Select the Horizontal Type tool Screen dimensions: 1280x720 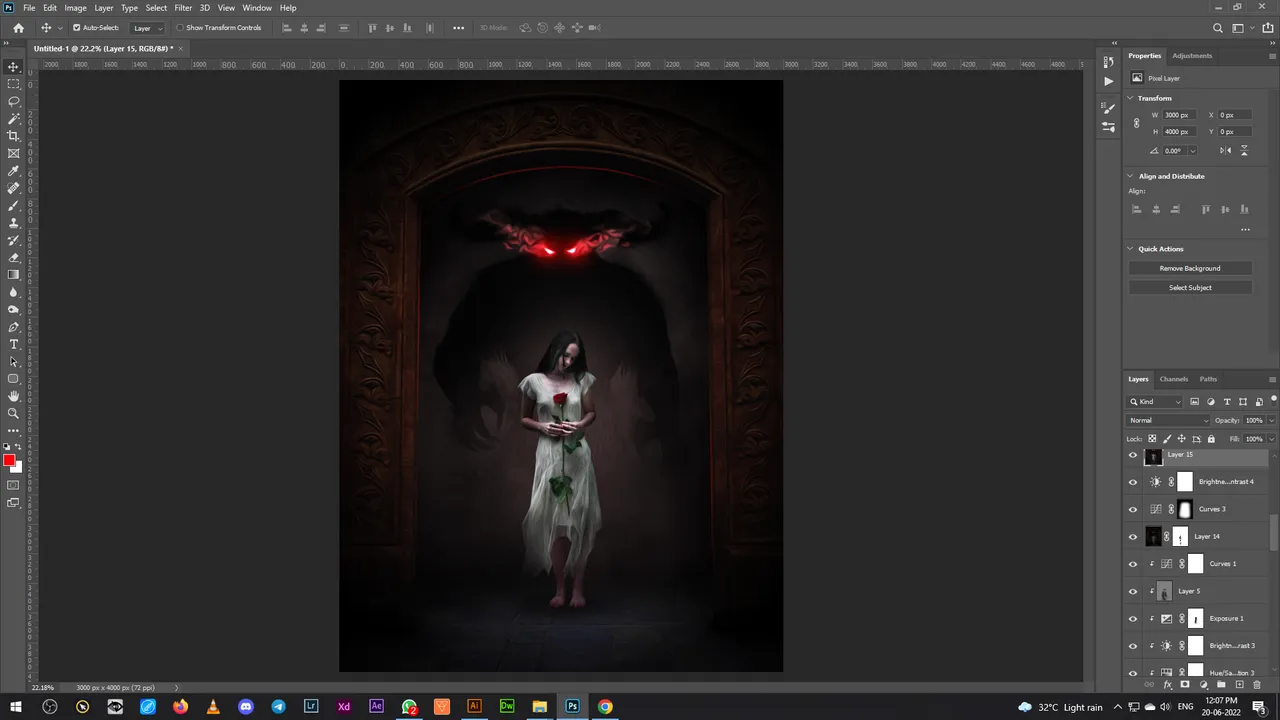(14, 344)
